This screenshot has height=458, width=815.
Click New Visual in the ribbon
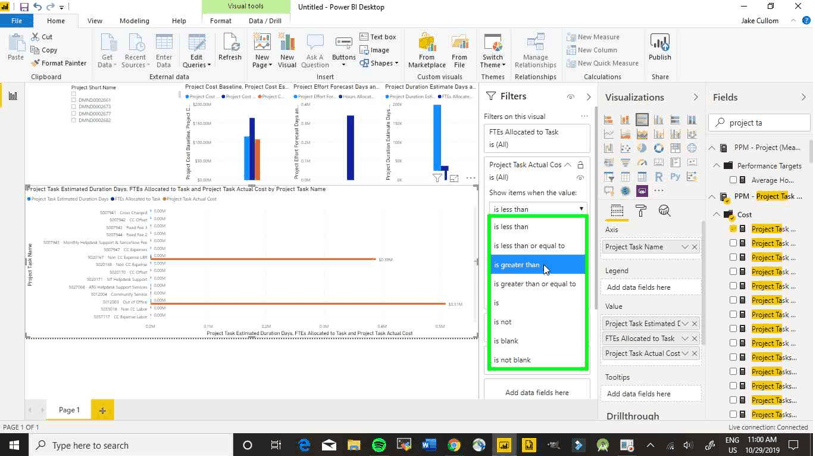coord(287,50)
